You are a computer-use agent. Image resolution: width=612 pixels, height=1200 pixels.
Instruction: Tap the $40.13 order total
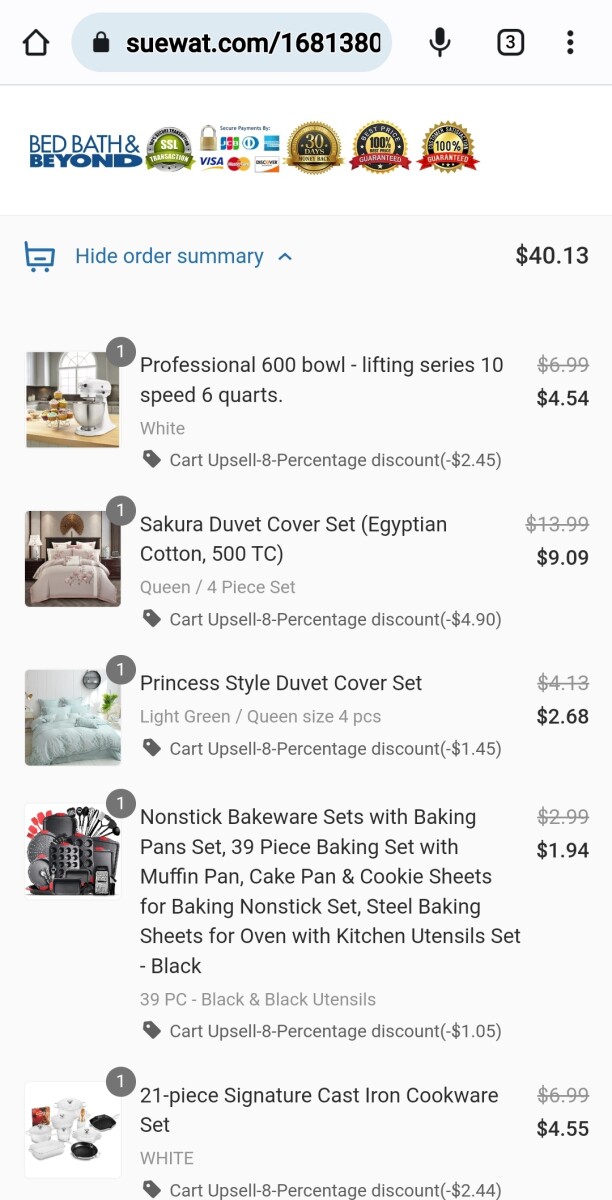coord(552,256)
